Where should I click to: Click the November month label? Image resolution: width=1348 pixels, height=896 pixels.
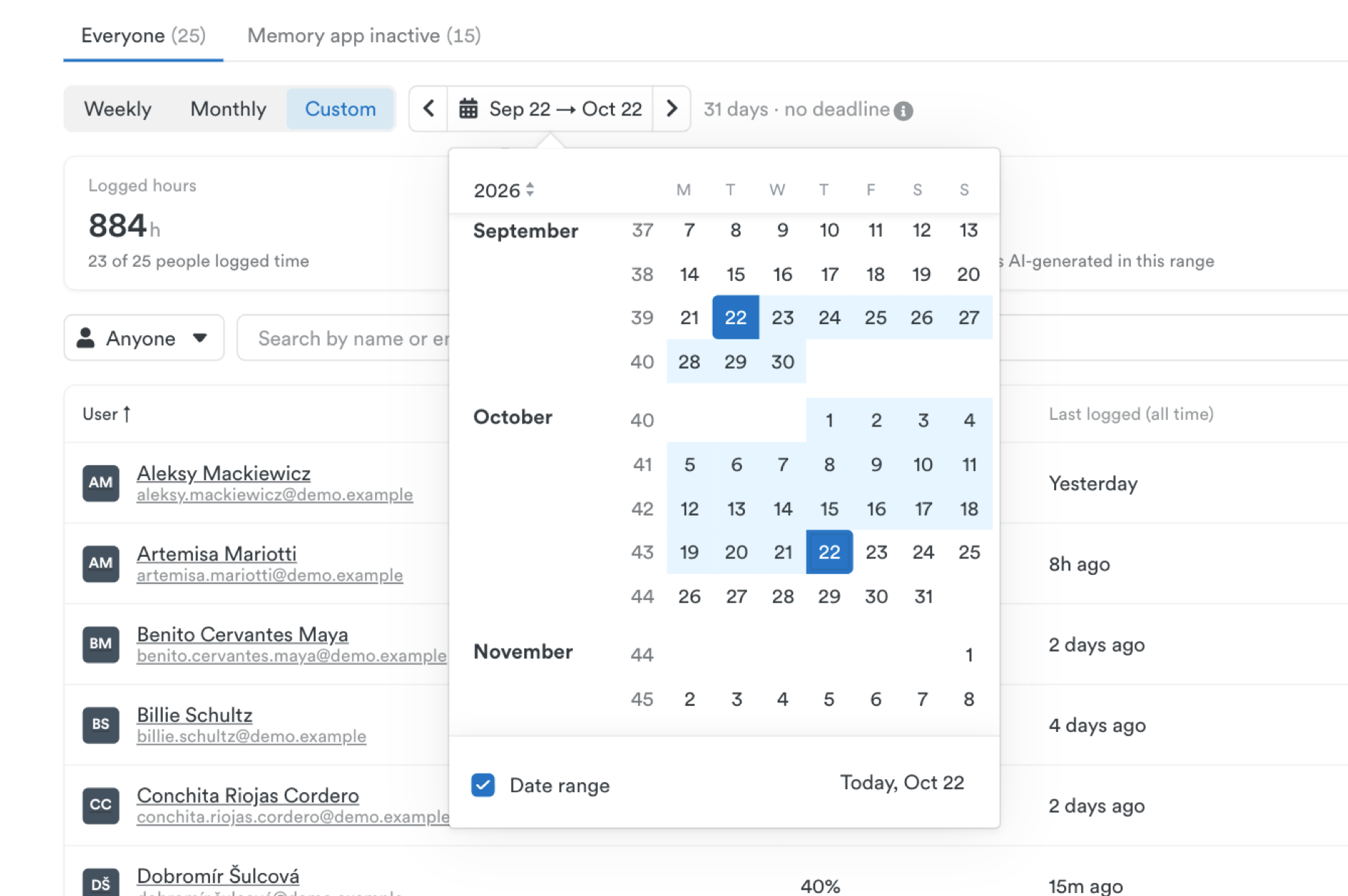pyautogui.click(x=523, y=652)
